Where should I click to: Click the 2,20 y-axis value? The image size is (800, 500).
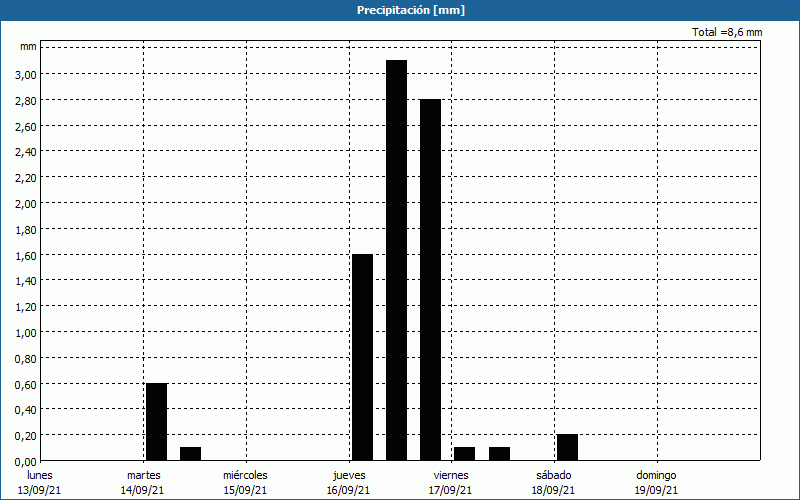pos(27,178)
